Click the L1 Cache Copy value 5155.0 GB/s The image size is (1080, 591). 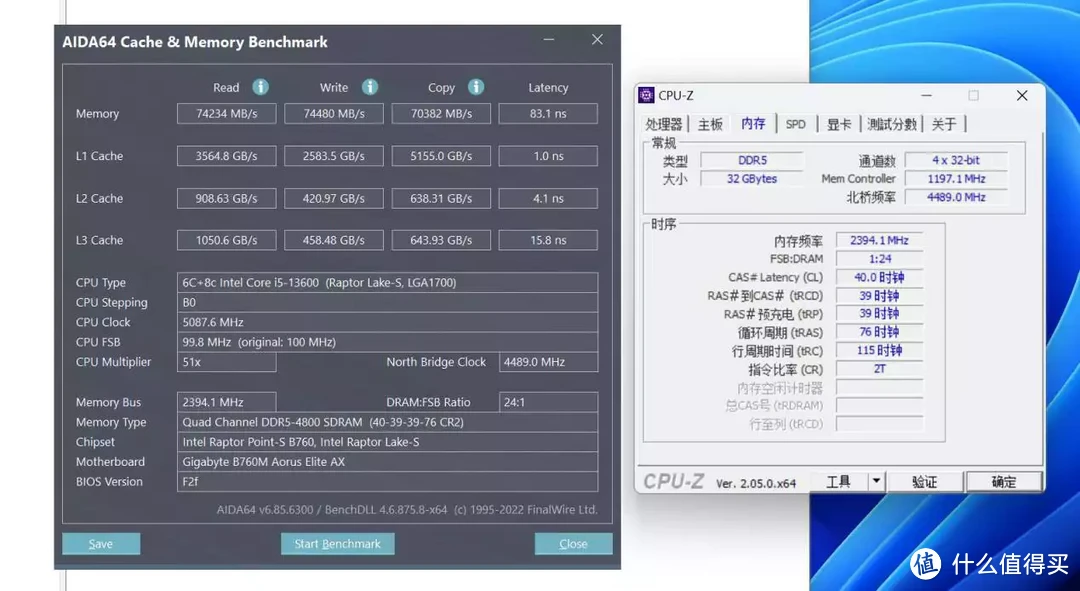[442, 156]
